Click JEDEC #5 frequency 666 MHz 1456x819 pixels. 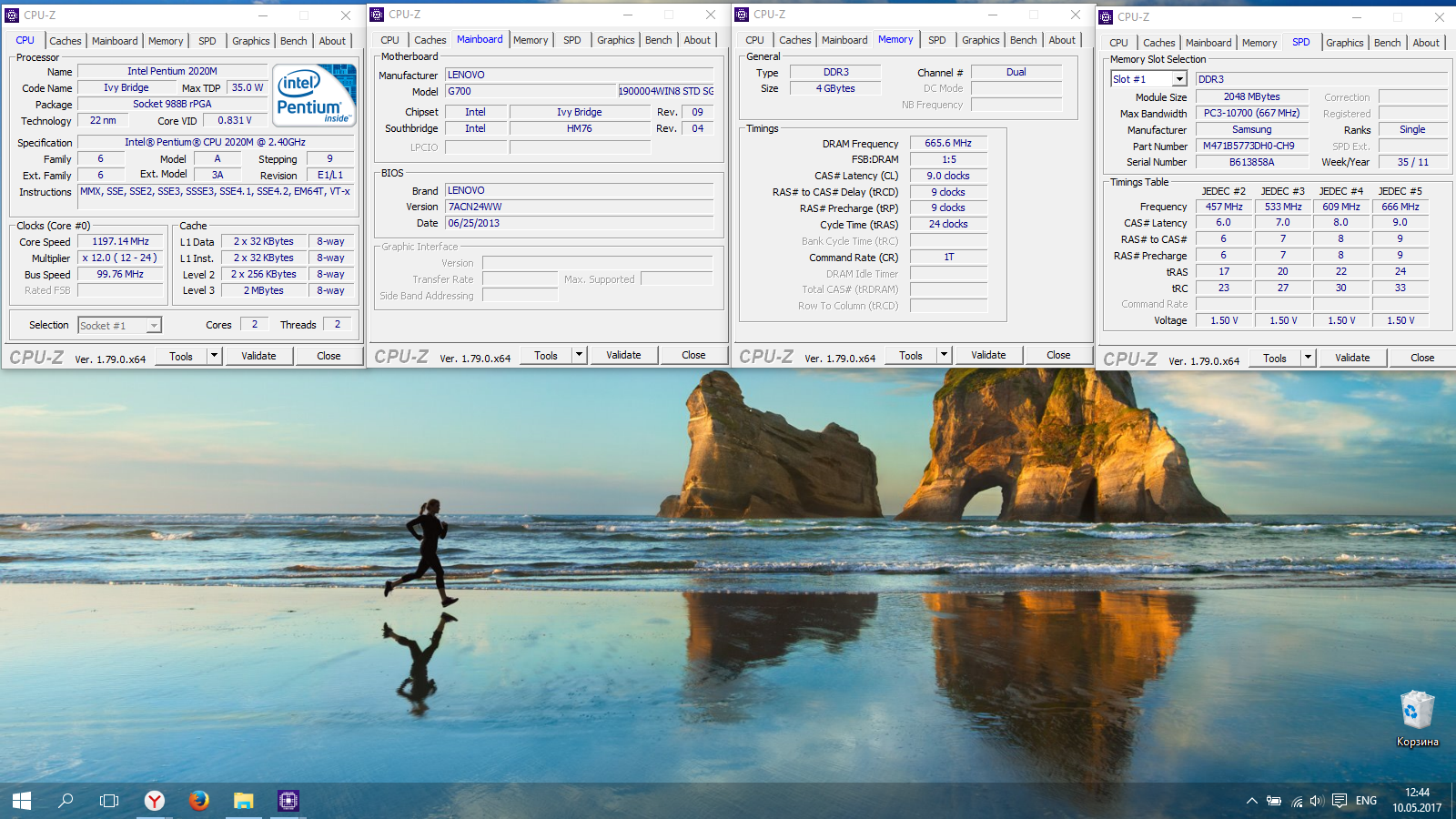pyautogui.click(x=1400, y=207)
